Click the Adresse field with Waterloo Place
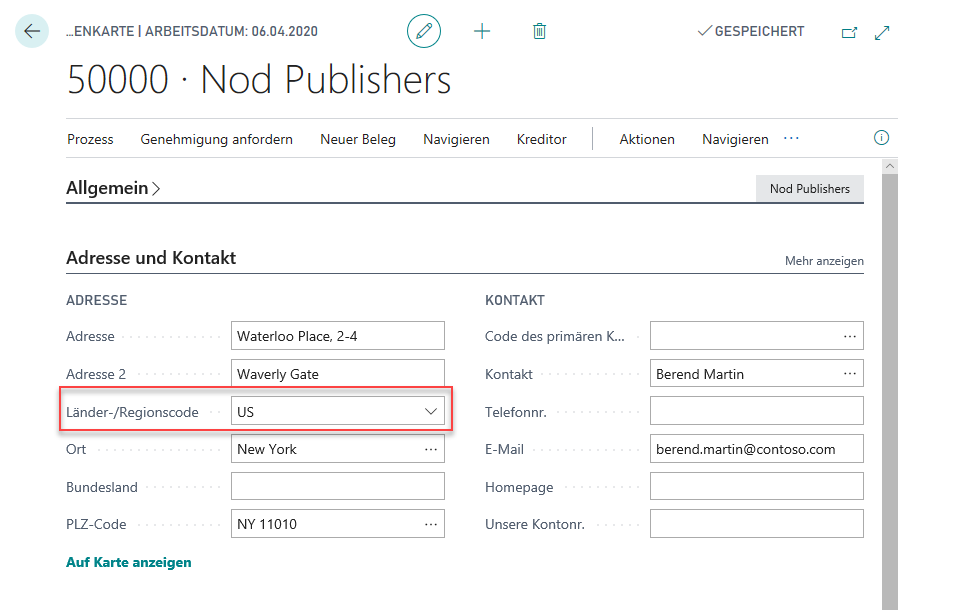 tap(337, 336)
